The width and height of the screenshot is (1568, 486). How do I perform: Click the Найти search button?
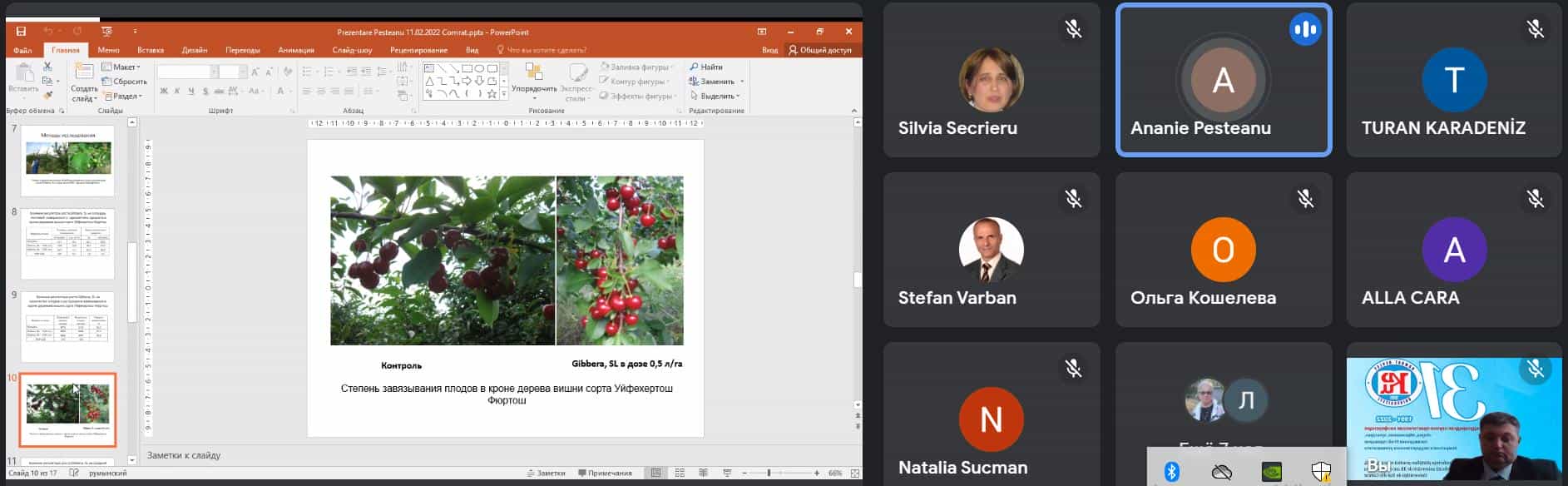click(x=706, y=67)
